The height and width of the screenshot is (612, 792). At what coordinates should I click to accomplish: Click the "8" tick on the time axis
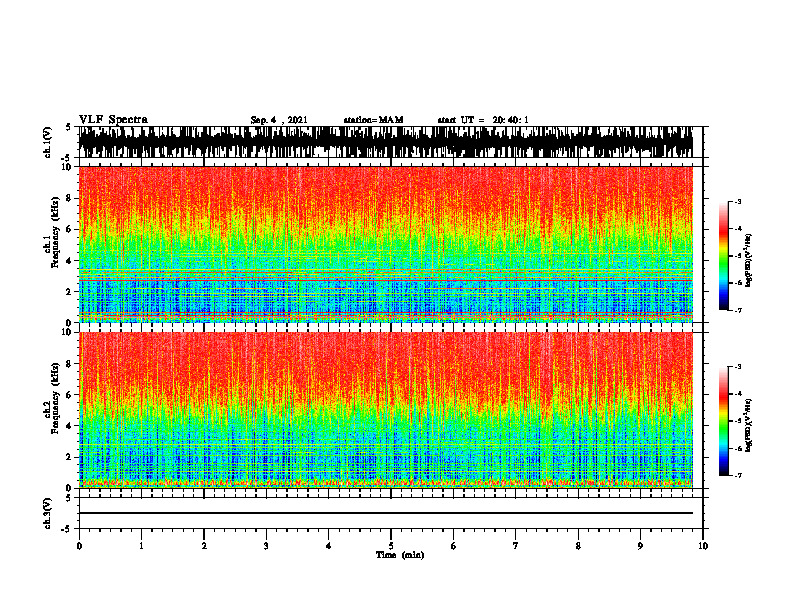point(578,546)
